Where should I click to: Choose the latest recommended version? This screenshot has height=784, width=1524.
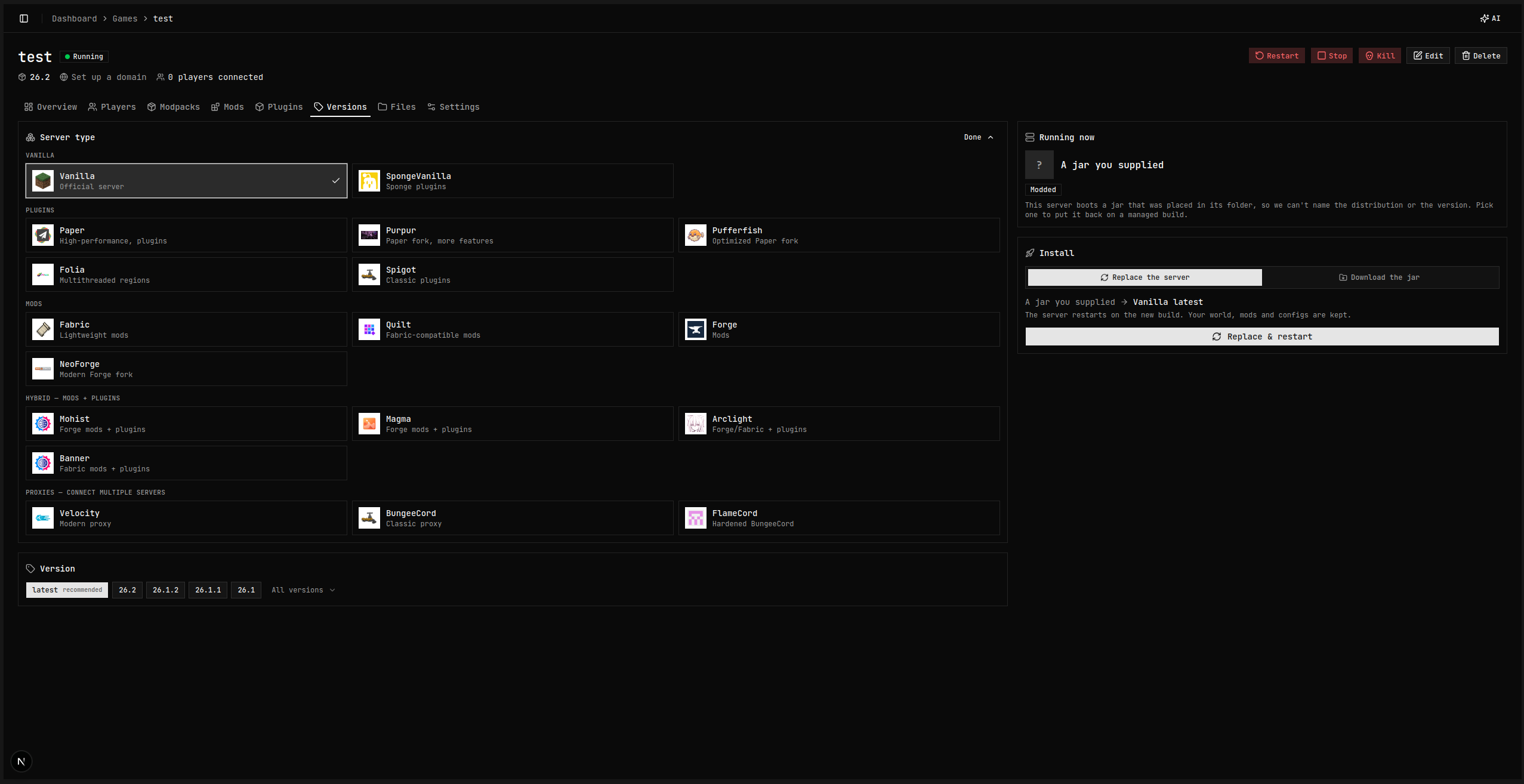(x=67, y=590)
